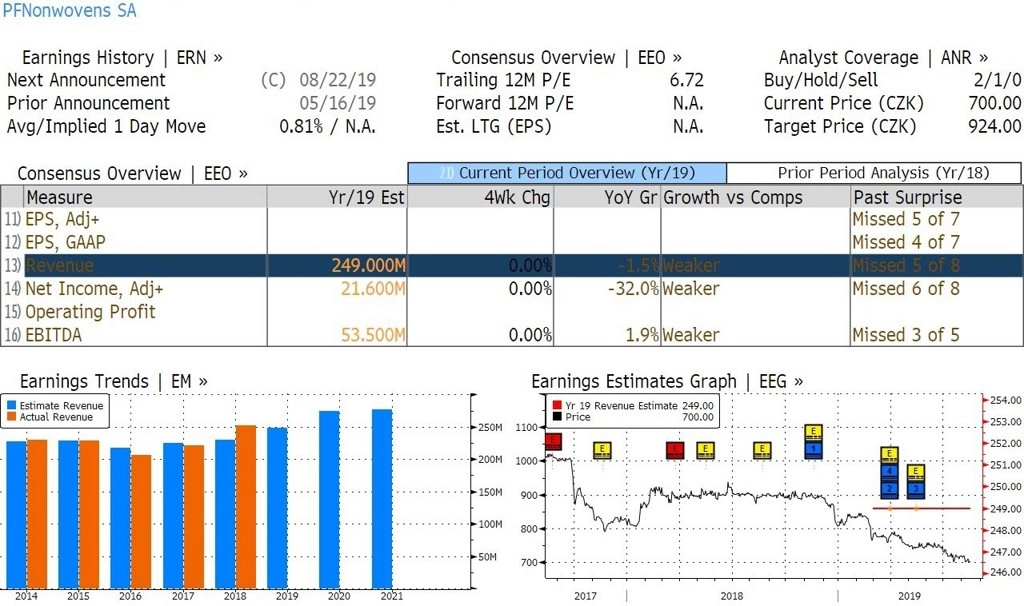Click the 4Wk Chg column header
Viewport: 1024px width, 606px height.
[481, 197]
